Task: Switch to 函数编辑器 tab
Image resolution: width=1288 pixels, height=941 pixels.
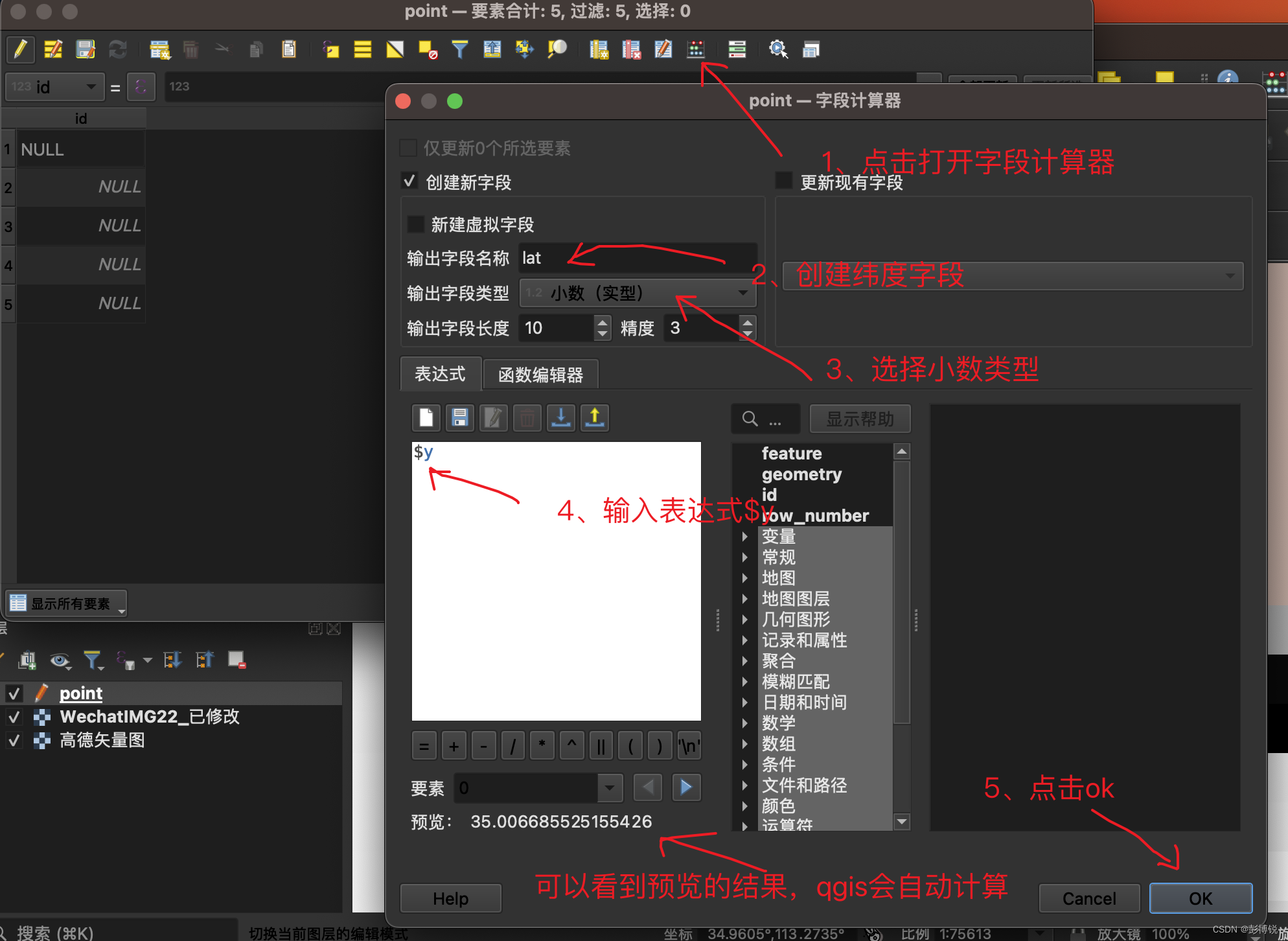Action: [540, 375]
